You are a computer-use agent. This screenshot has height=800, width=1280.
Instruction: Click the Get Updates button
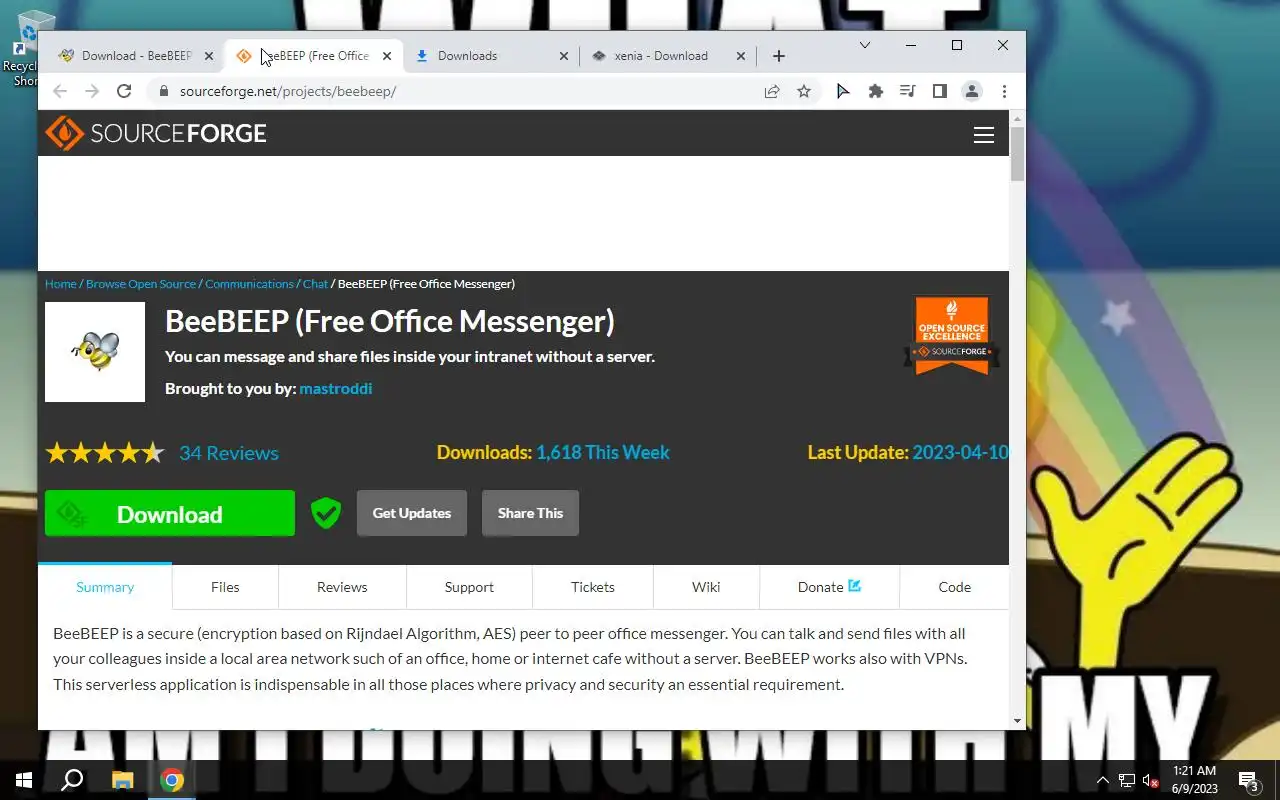(412, 513)
